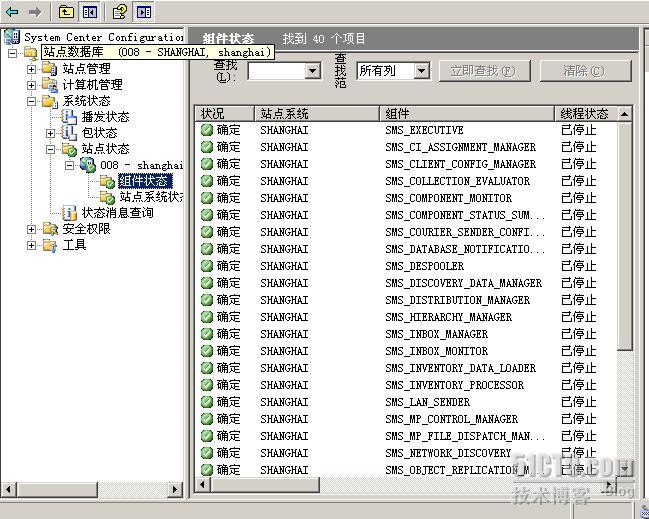Click the 站点系统状态 tree node icon
The image size is (649, 519).
click(107, 197)
